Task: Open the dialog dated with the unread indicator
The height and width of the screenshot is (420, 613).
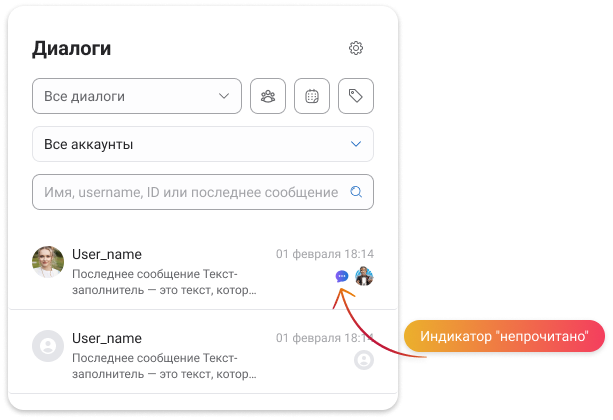Action: (203, 270)
